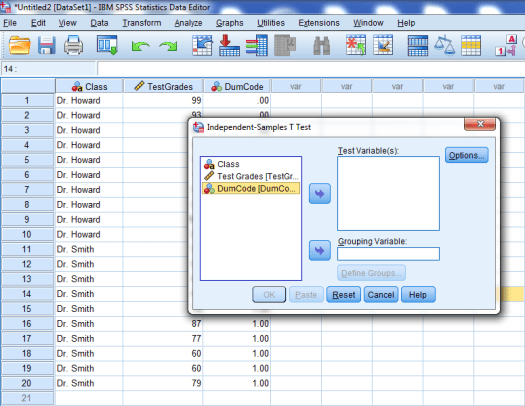This screenshot has width=525, height=406.
Task: Undo the last action arrow
Action: pyautogui.click(x=140, y=46)
